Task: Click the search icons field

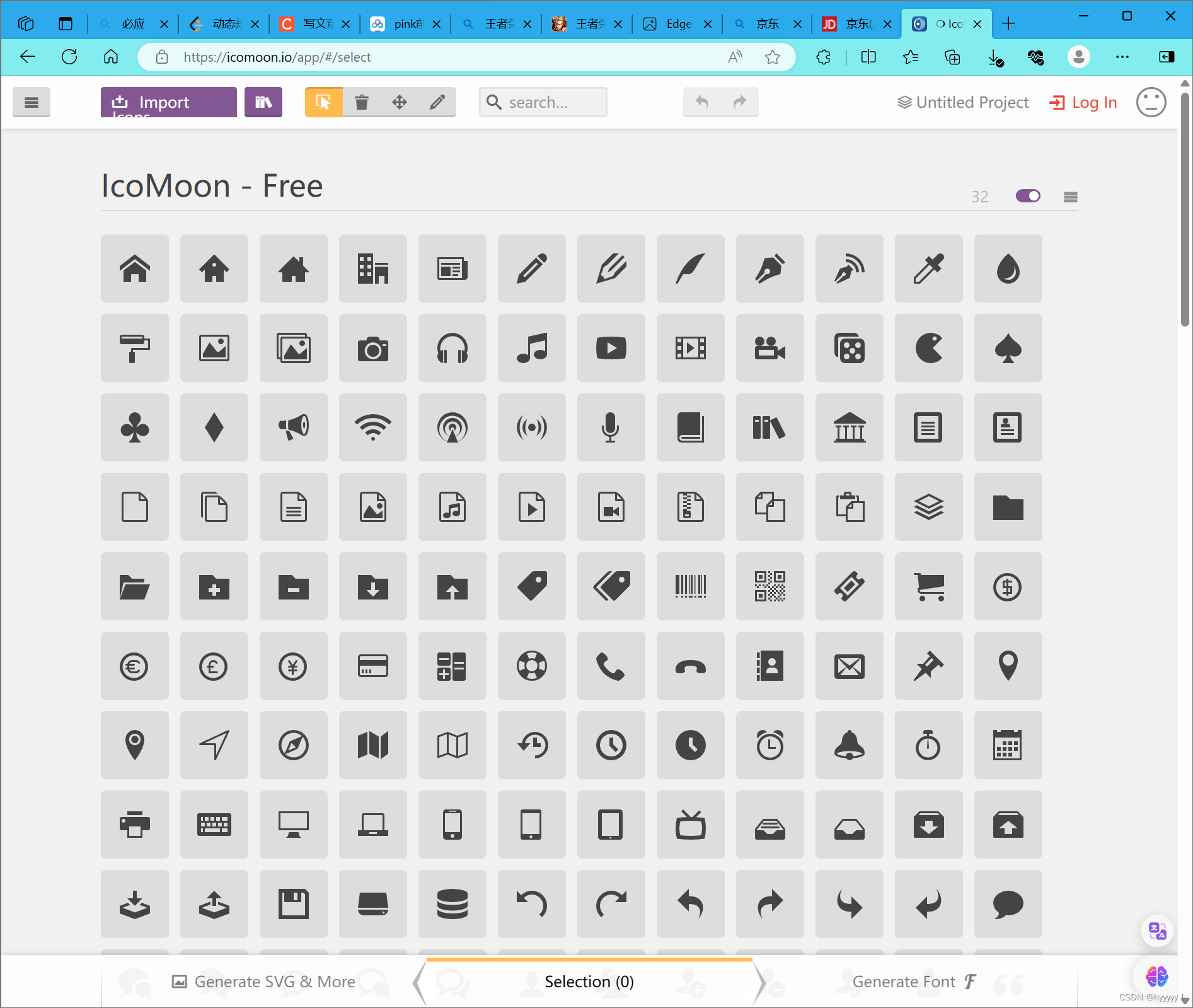Action: (x=543, y=102)
